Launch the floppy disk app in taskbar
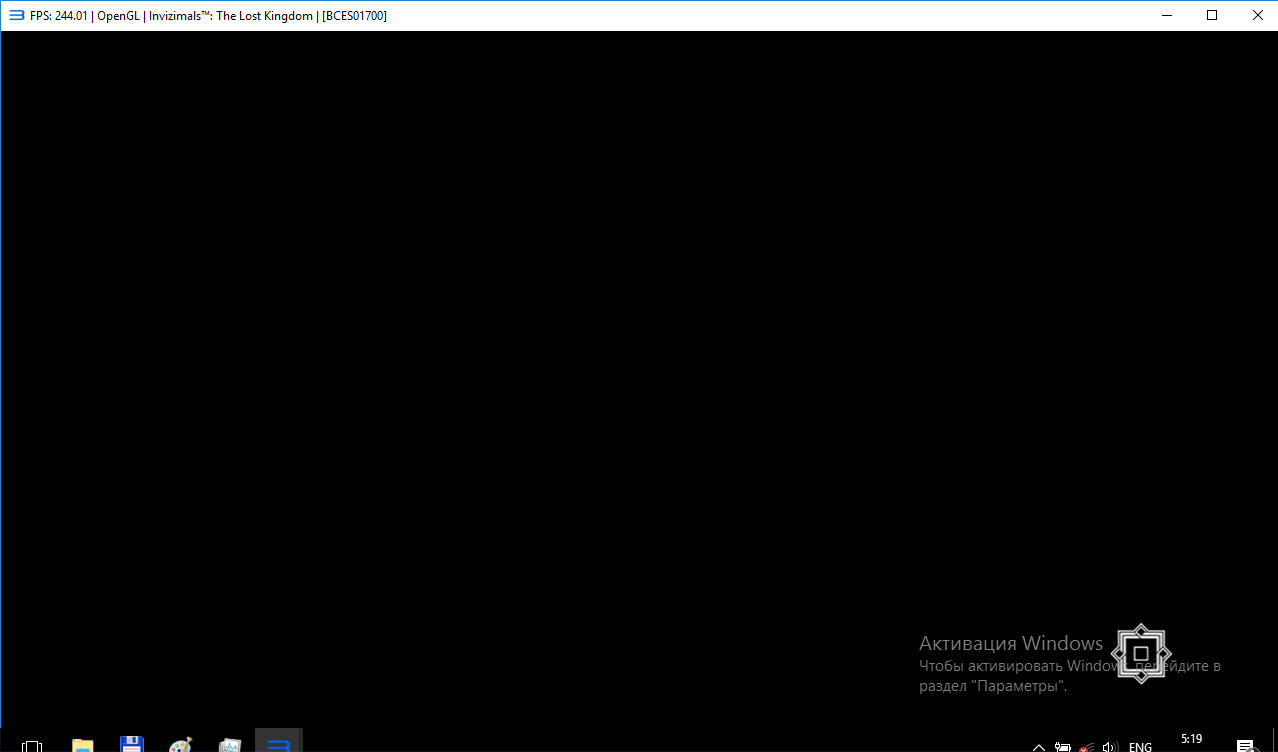1278x752 pixels. pyautogui.click(x=131, y=745)
